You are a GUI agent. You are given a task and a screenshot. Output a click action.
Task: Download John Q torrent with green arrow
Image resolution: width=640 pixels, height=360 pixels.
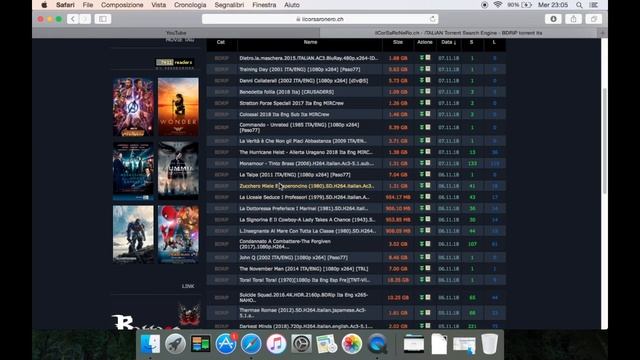[422, 257]
